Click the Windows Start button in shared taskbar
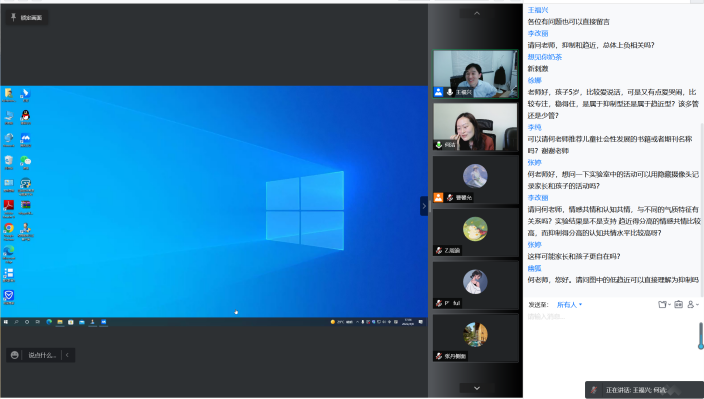The image size is (704, 399). click(6, 322)
